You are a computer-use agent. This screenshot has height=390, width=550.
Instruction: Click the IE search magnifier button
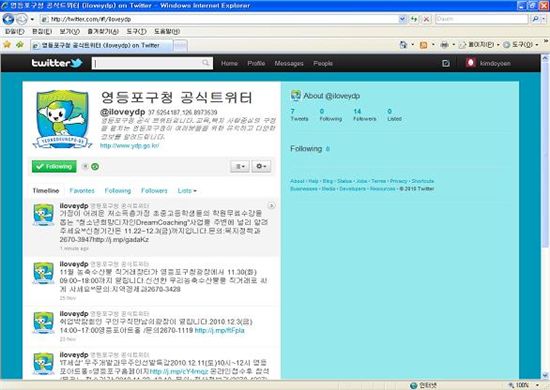pos(535,19)
